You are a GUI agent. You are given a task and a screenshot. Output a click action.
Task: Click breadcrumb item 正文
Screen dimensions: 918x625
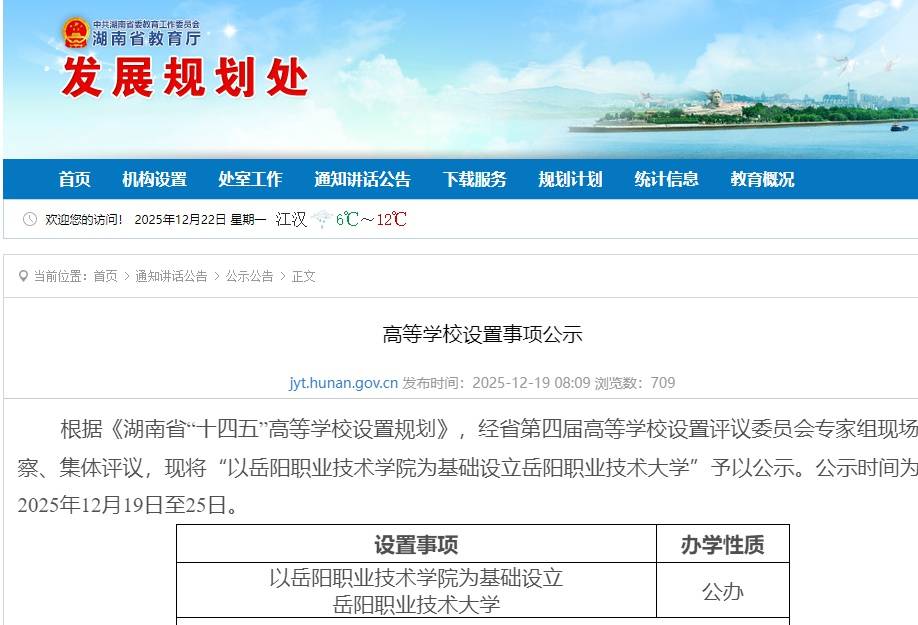click(x=303, y=276)
